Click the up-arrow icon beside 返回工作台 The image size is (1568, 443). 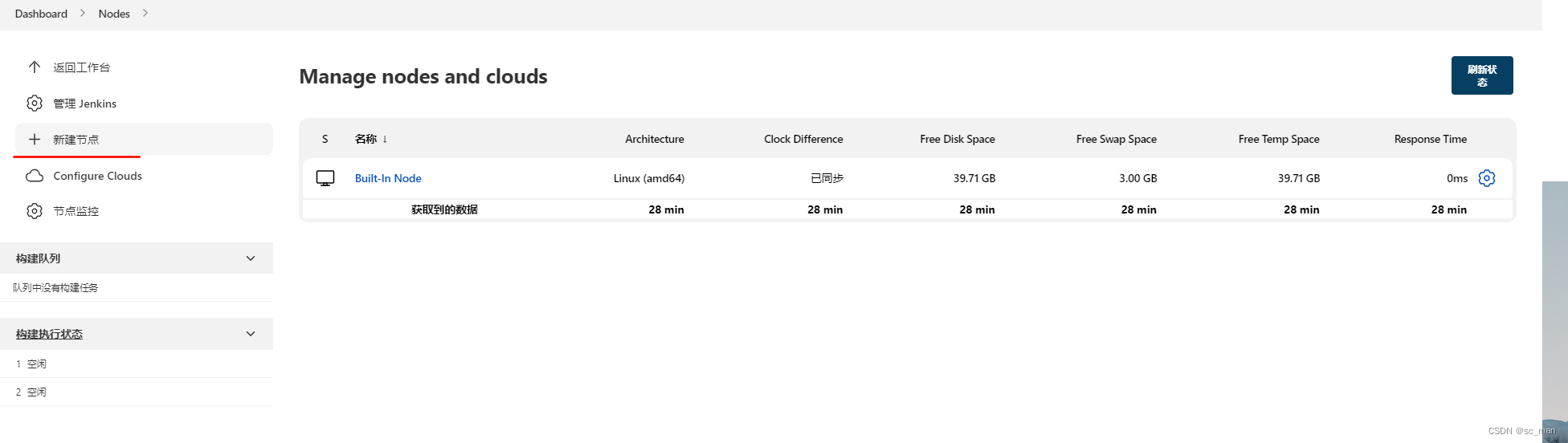point(35,67)
